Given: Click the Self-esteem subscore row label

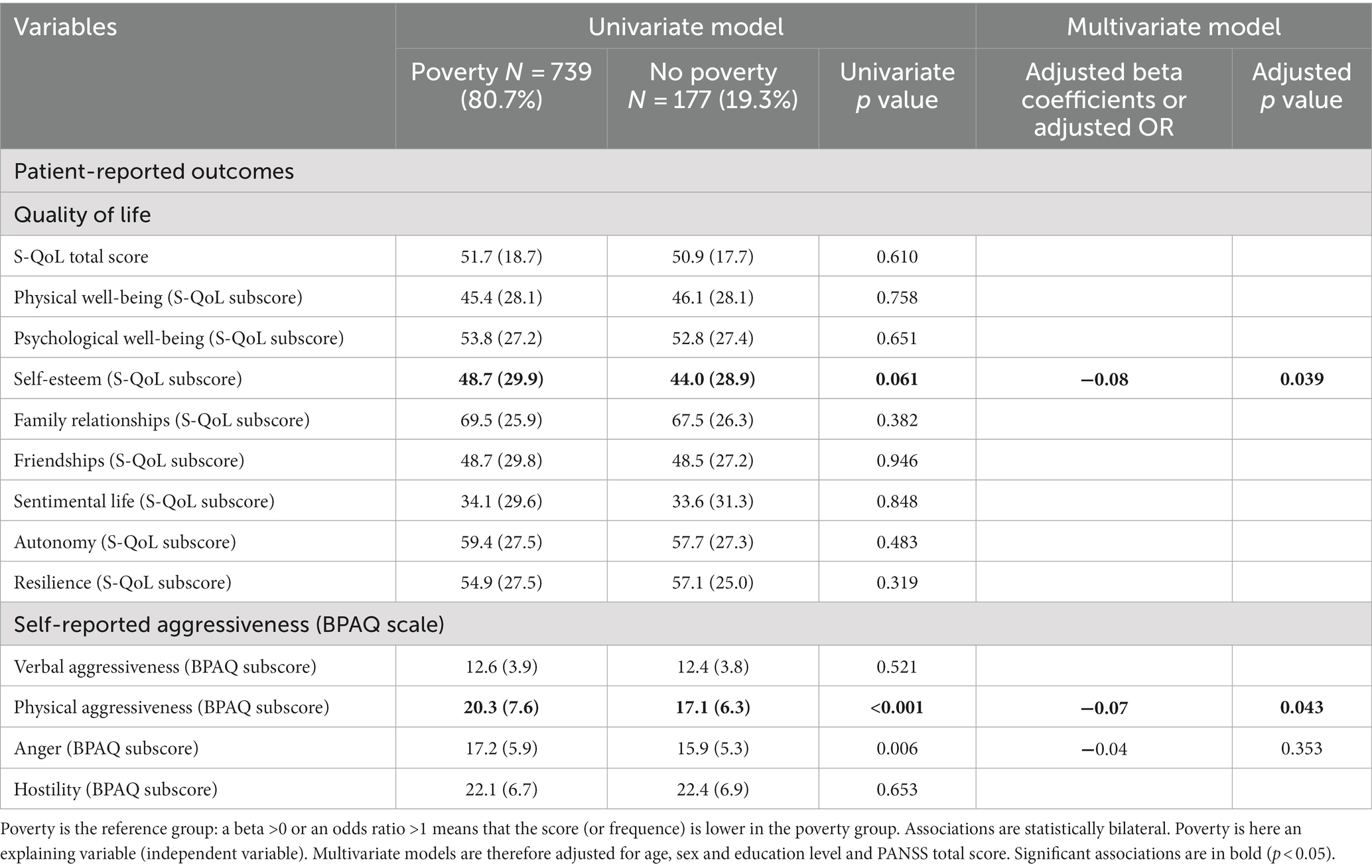Looking at the screenshot, I should (128, 379).
